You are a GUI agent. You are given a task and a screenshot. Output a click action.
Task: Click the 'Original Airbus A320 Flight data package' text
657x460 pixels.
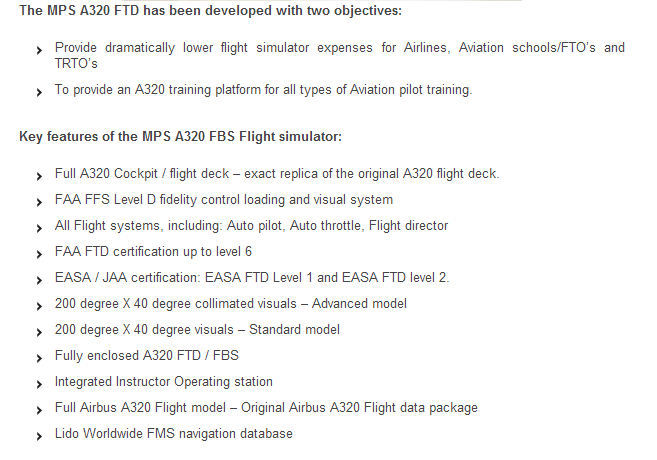pyautogui.click(x=359, y=408)
